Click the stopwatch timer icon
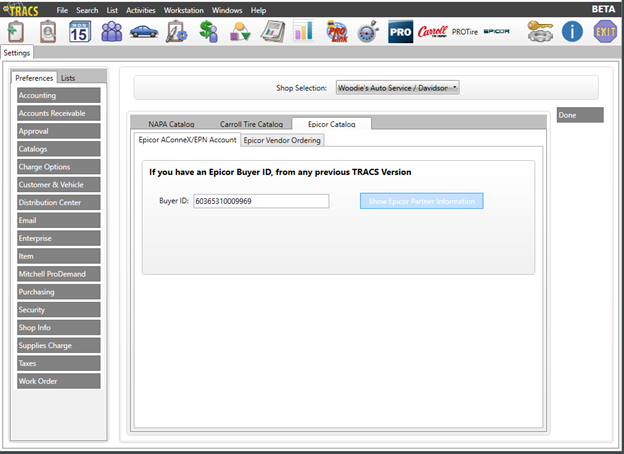The image size is (624, 454). pyautogui.click(x=368, y=31)
